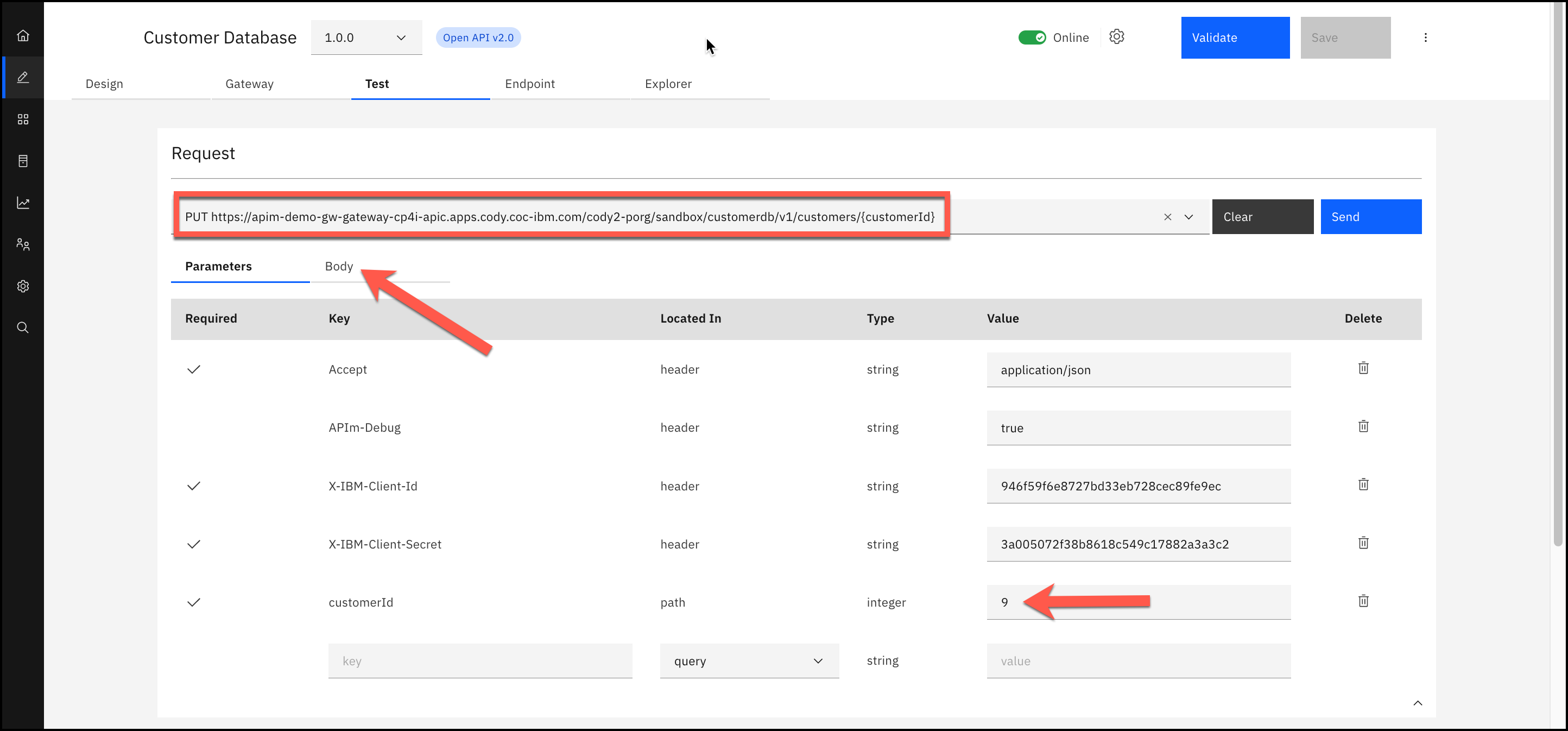Clear the URL with the X icon
The image size is (1568, 731).
point(1167,217)
